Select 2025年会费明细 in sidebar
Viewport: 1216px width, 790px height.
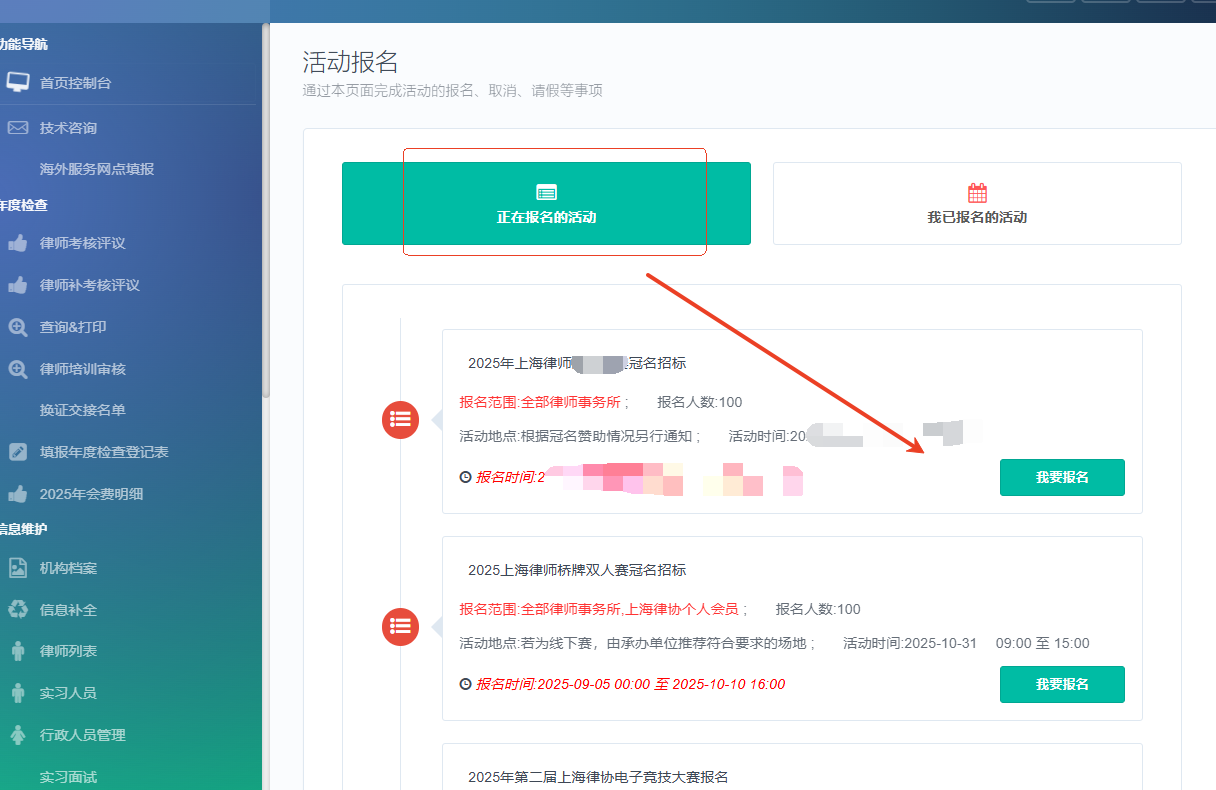pyautogui.click(x=91, y=494)
